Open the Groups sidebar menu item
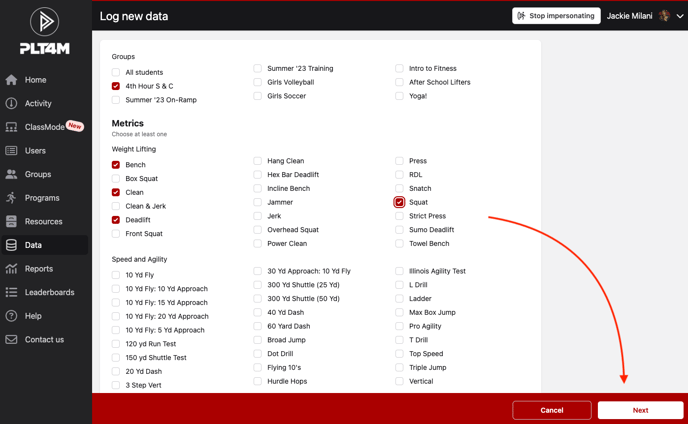Image resolution: width=688 pixels, height=424 pixels. coord(38,174)
